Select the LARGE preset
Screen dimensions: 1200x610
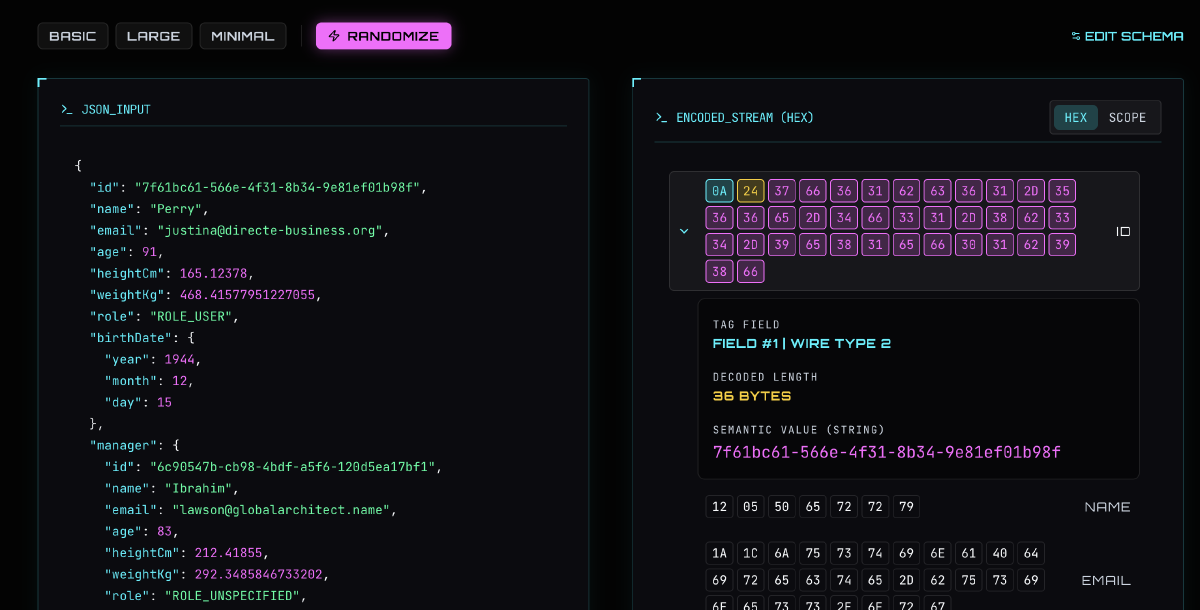point(154,36)
